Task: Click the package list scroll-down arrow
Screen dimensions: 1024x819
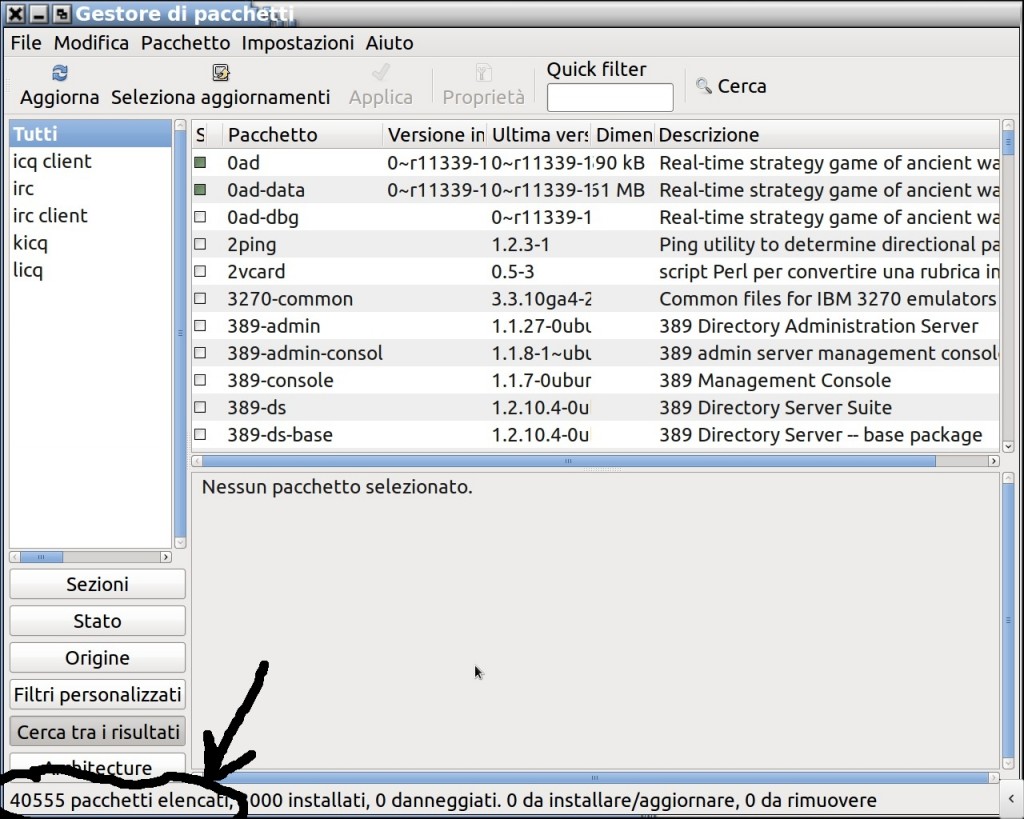Action: point(1008,447)
